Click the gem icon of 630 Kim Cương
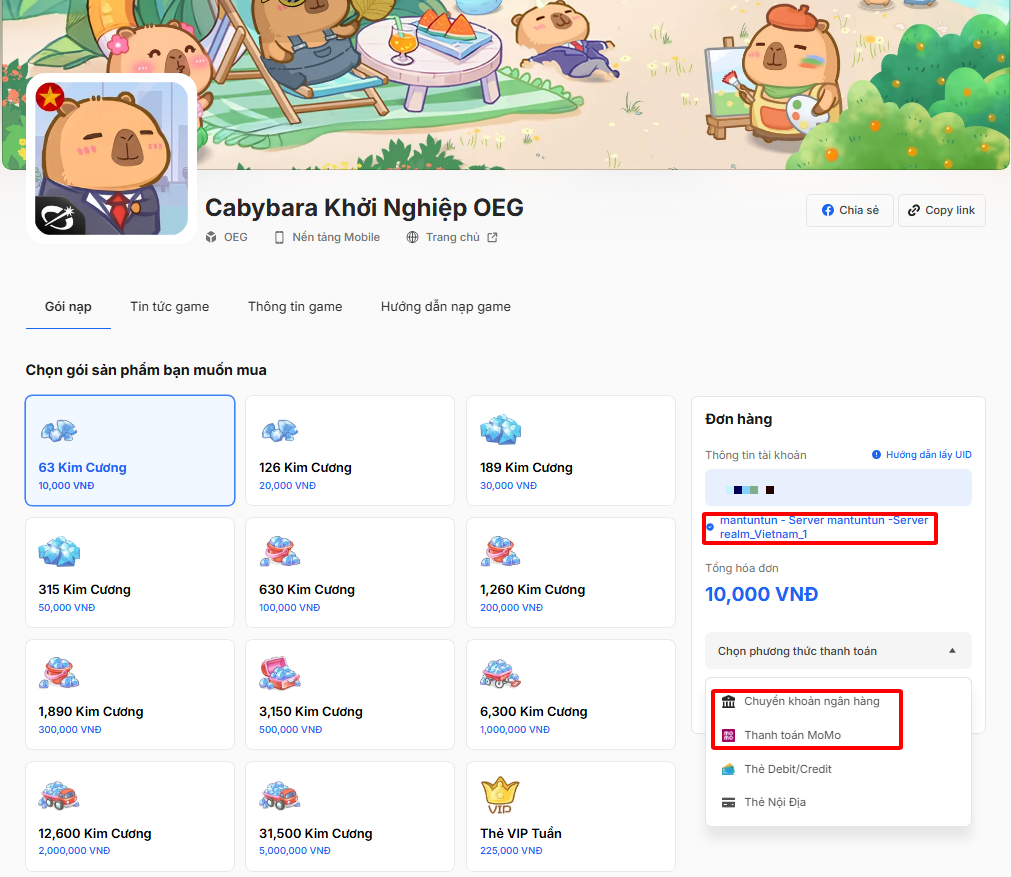Image resolution: width=1011 pixels, height=877 pixels. [x=280, y=551]
